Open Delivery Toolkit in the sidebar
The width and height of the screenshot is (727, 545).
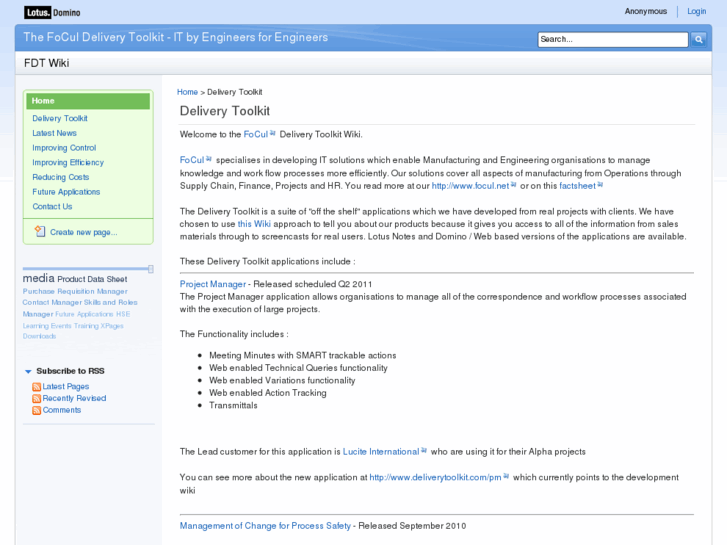coord(60,118)
